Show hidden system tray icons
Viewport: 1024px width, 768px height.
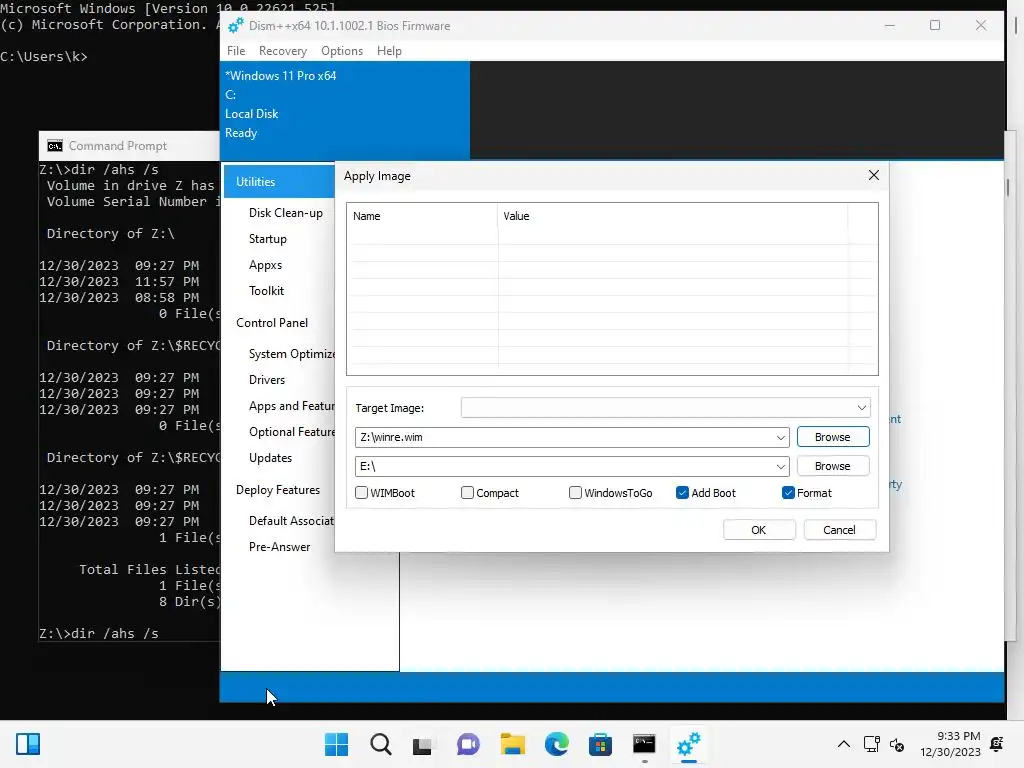(844, 744)
